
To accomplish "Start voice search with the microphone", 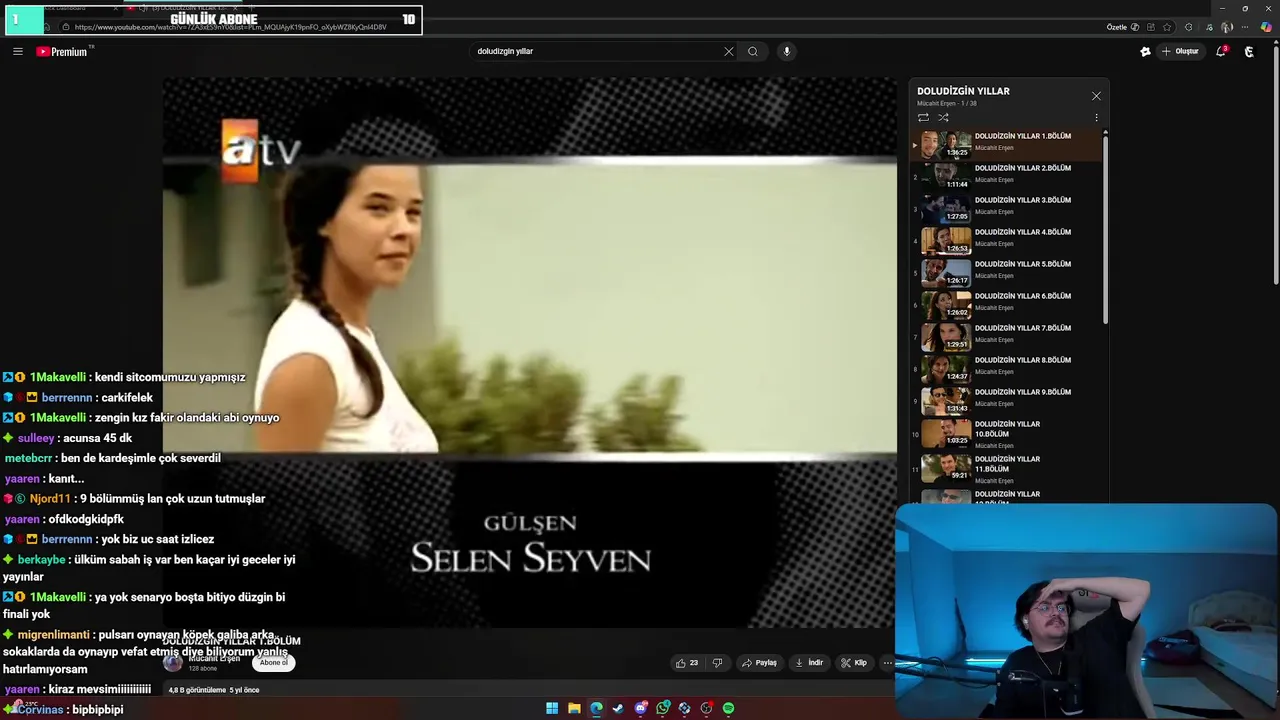I will [787, 51].
